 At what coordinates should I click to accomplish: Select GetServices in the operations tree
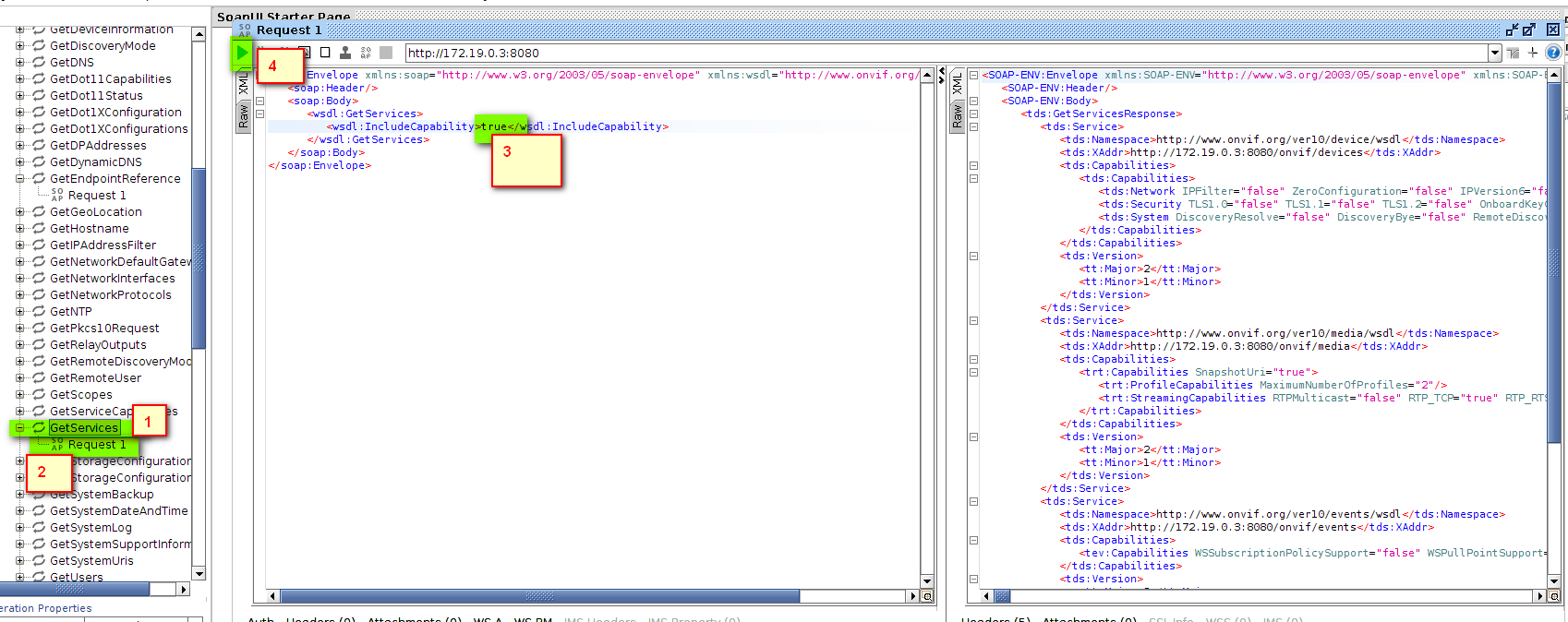pos(84,428)
